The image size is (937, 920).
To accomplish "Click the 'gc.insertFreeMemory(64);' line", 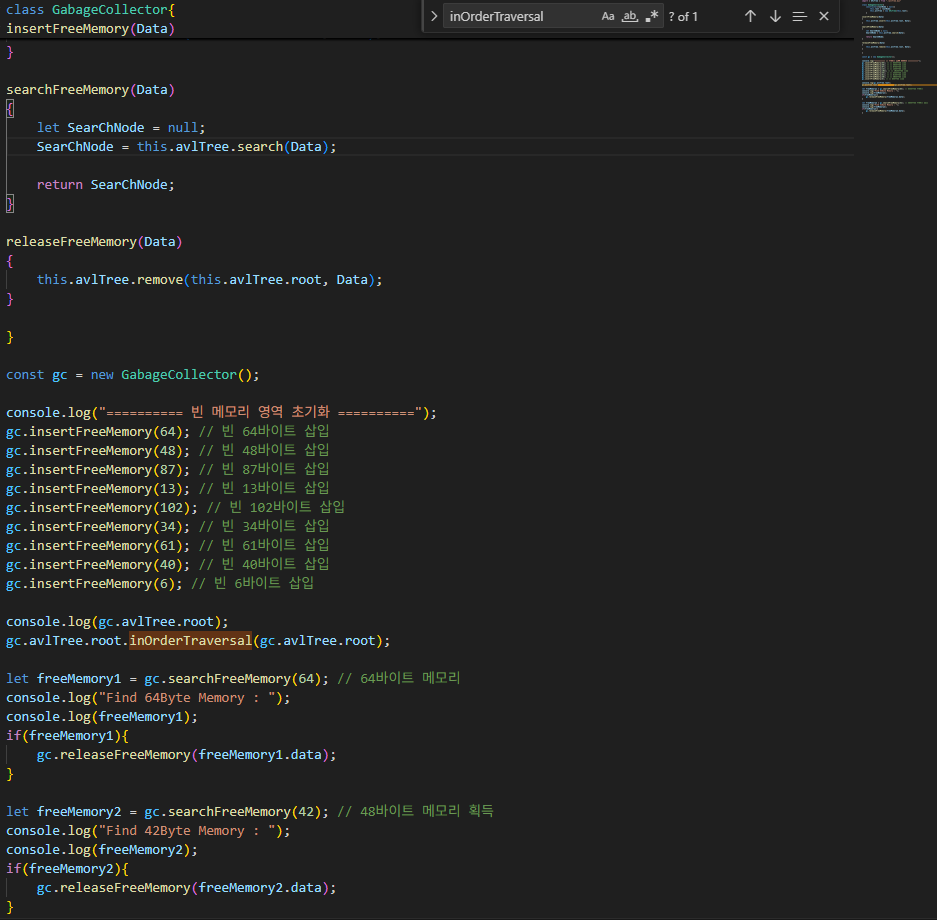I will point(167,432).
